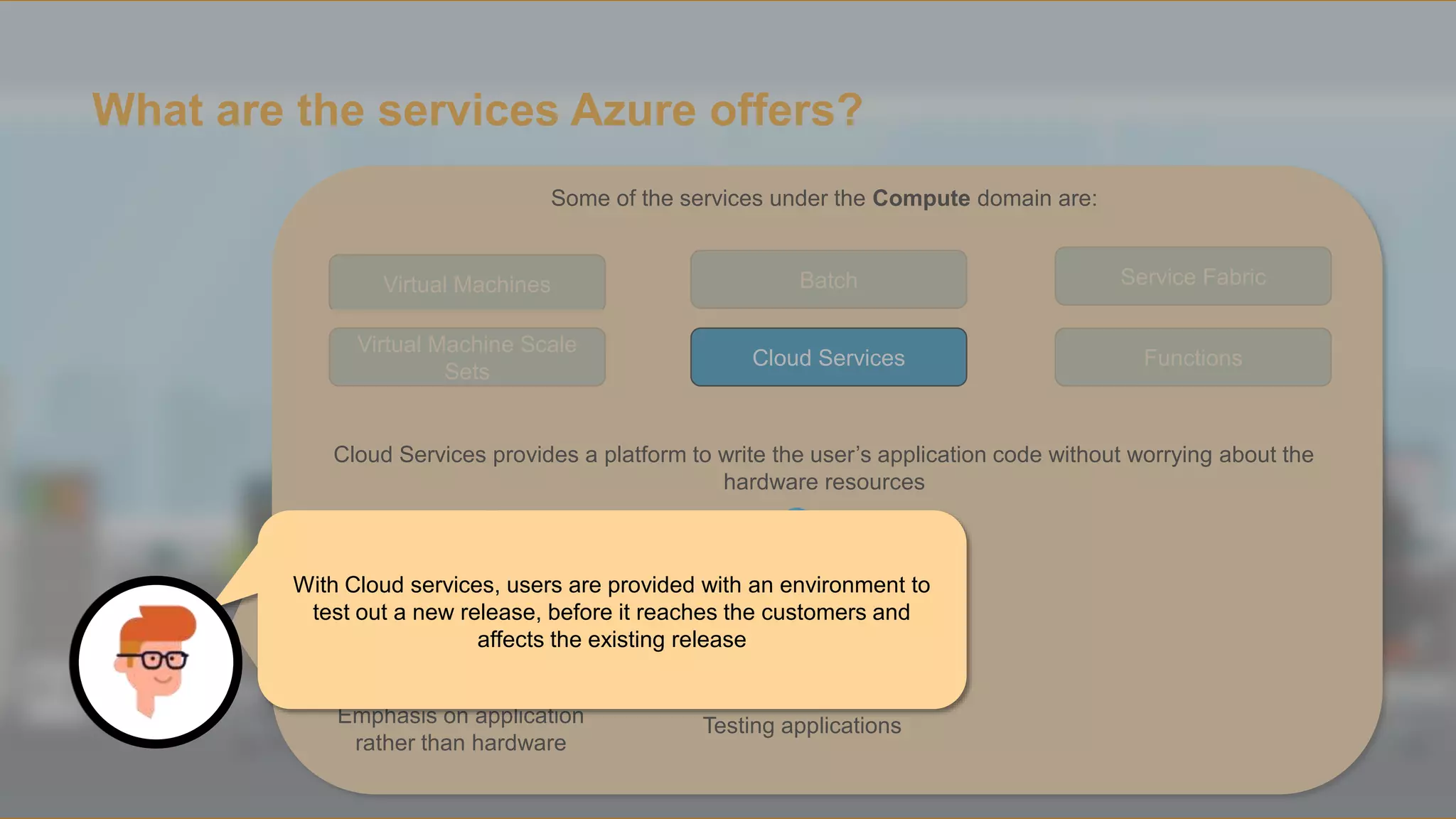The height and width of the screenshot is (819, 1456).
Task: Click the cartoon avatar with glasses
Action: 156,662
